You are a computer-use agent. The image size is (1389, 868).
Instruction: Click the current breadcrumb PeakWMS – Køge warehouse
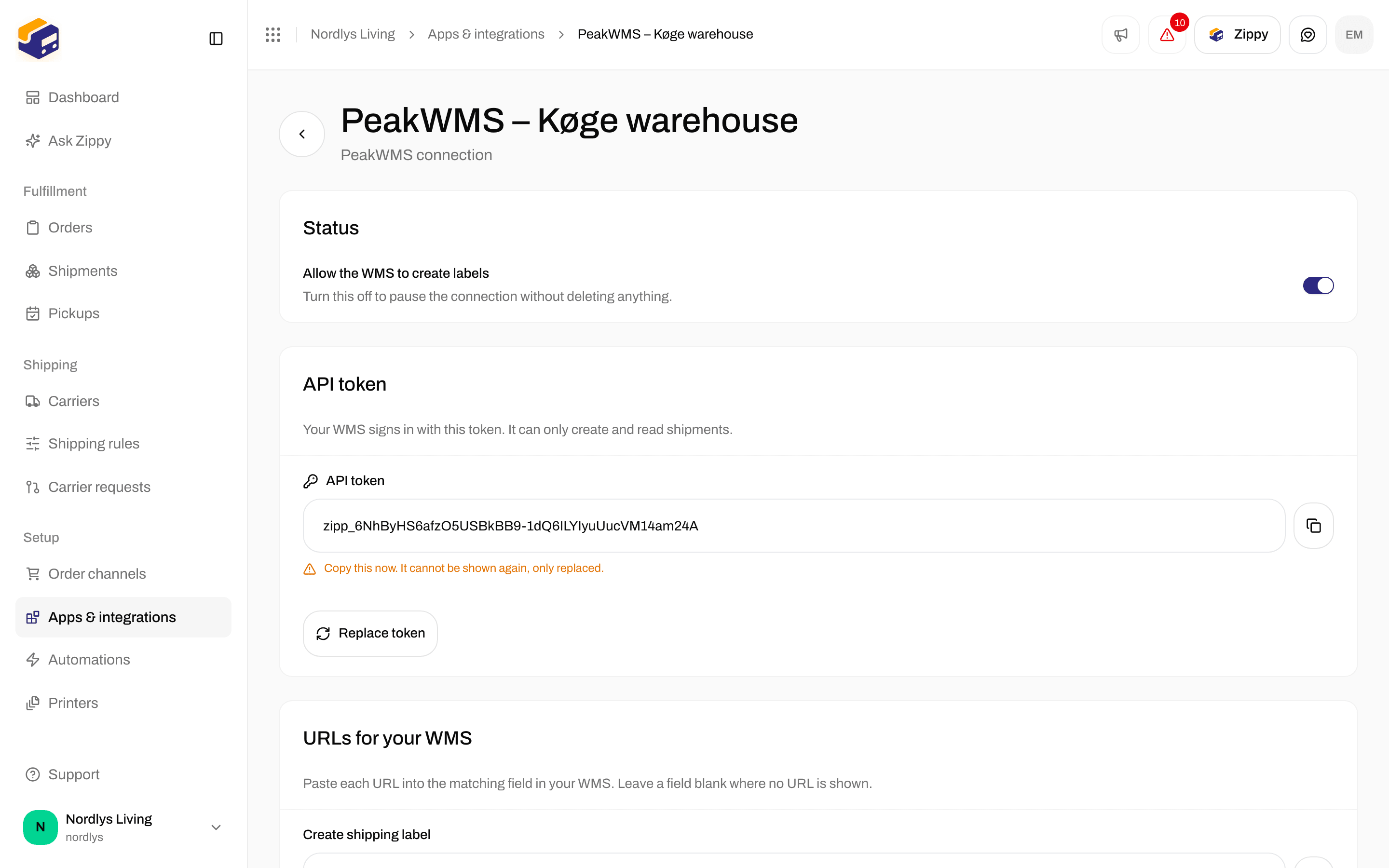[665, 34]
